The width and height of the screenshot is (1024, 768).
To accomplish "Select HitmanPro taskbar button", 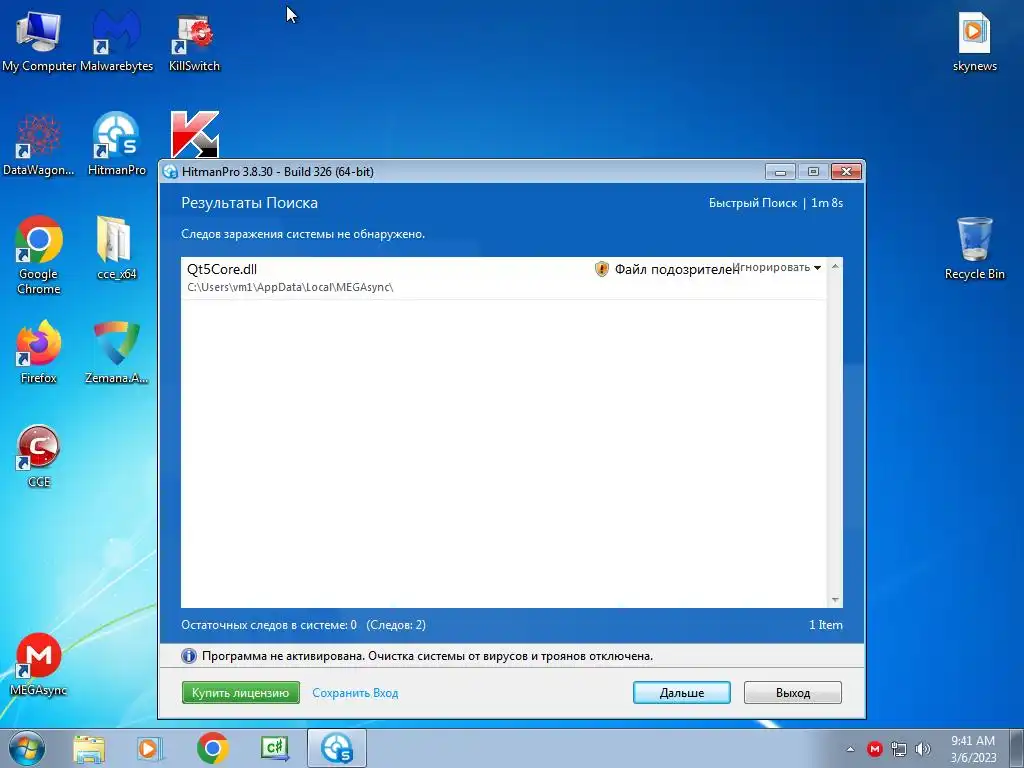I will [x=337, y=748].
